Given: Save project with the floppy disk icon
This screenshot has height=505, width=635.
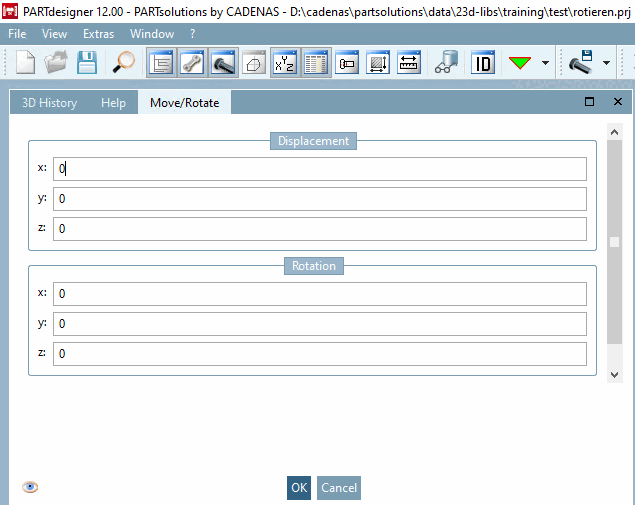Looking at the screenshot, I should (x=87, y=62).
